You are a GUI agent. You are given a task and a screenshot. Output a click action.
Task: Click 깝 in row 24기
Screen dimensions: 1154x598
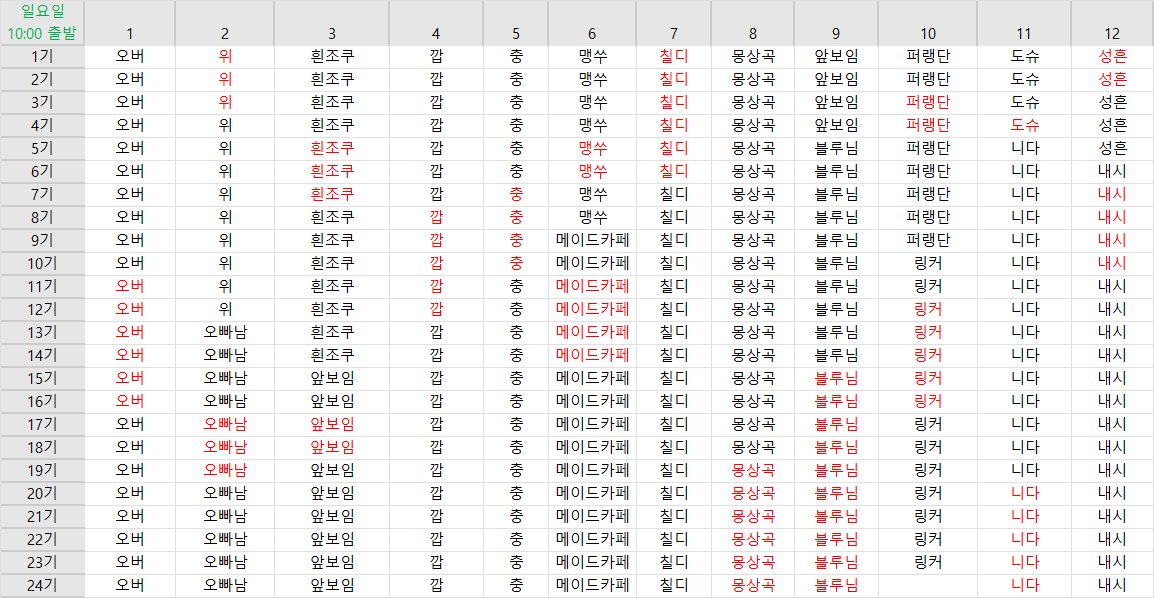point(436,585)
